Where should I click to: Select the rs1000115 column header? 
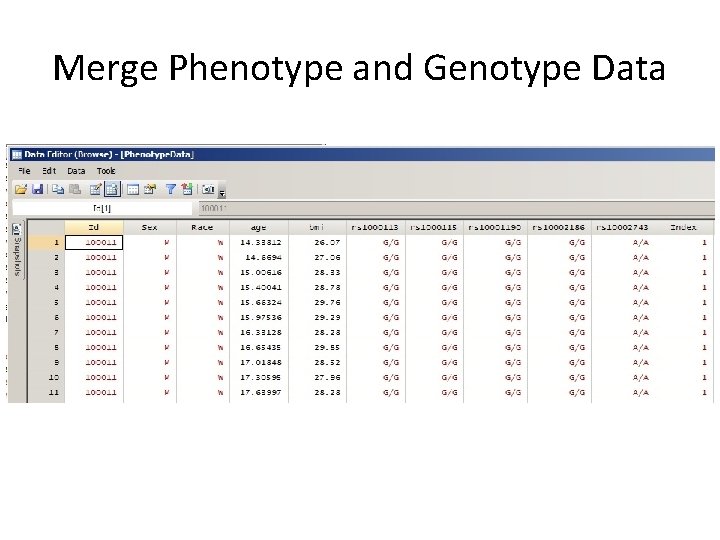click(x=434, y=227)
